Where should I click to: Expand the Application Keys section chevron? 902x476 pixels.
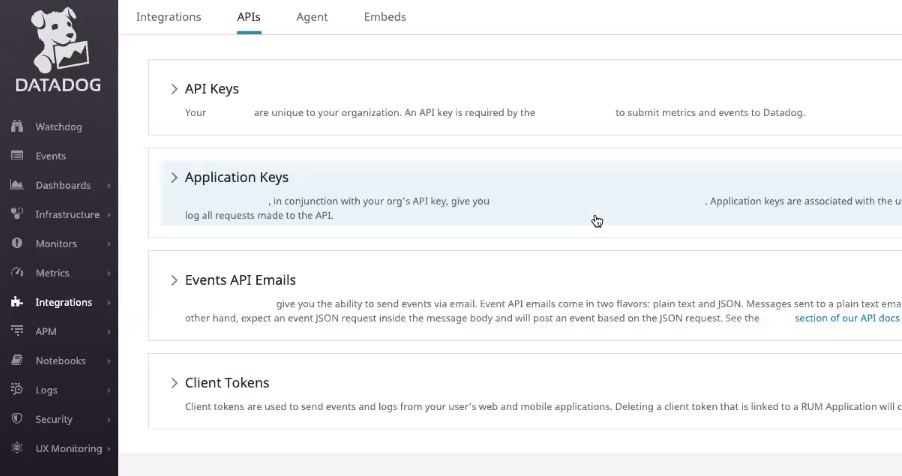pyautogui.click(x=174, y=177)
